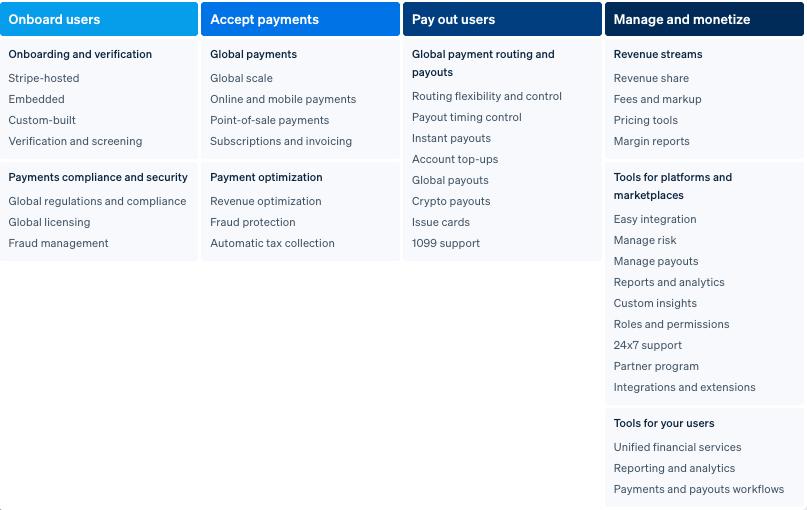Image resolution: width=807 pixels, height=510 pixels.
Task: Select Payments and payouts workflows
Action: pos(699,489)
